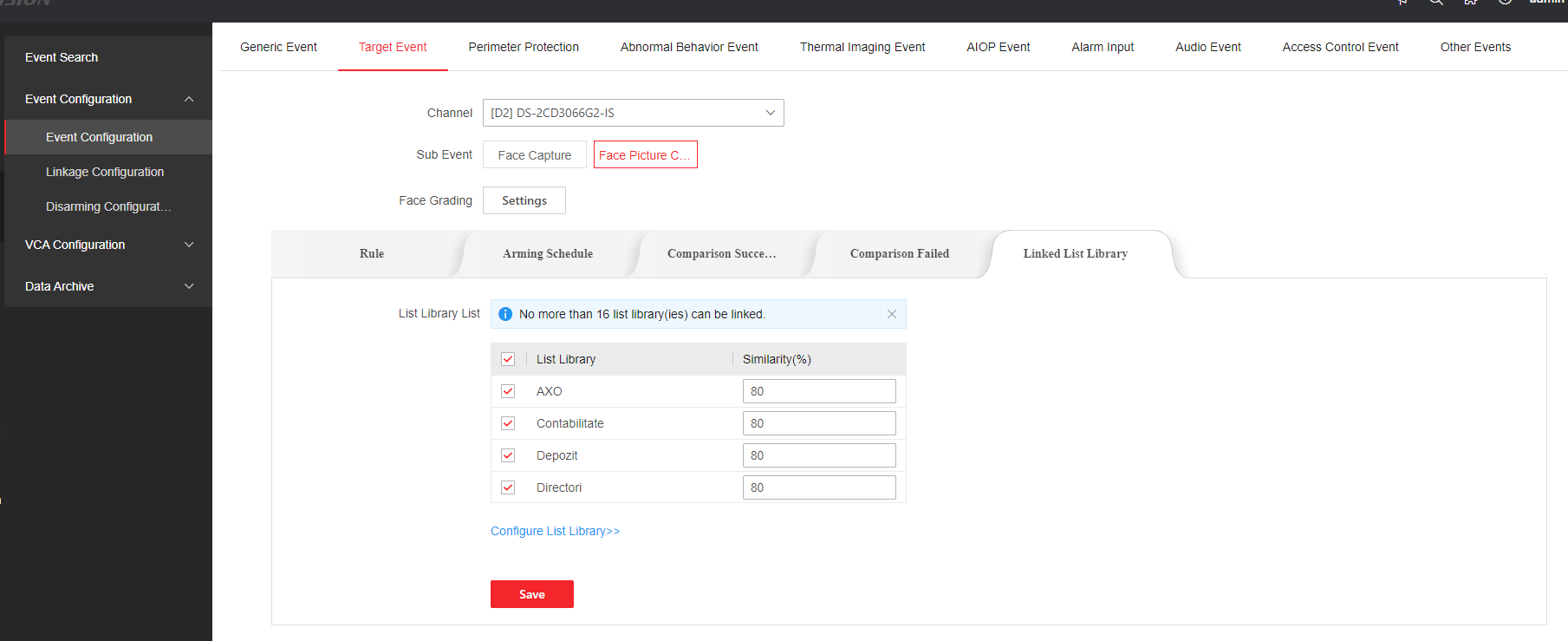
Task: Switch to the Comparison Failed tab
Action: pos(899,253)
